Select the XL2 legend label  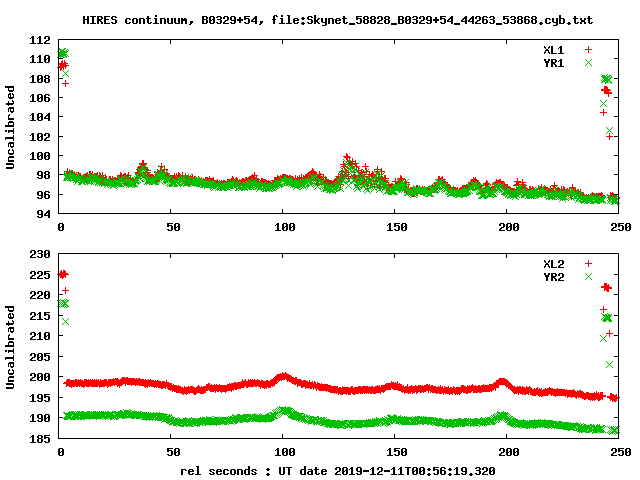[x=553, y=264]
